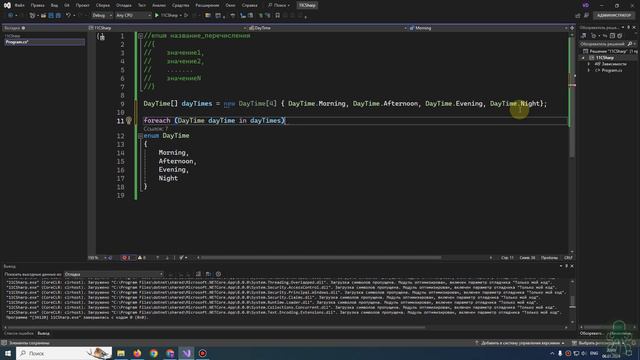Click the editor horizontal scrollbar
This screenshot has width=640, height=360.
(344, 258)
